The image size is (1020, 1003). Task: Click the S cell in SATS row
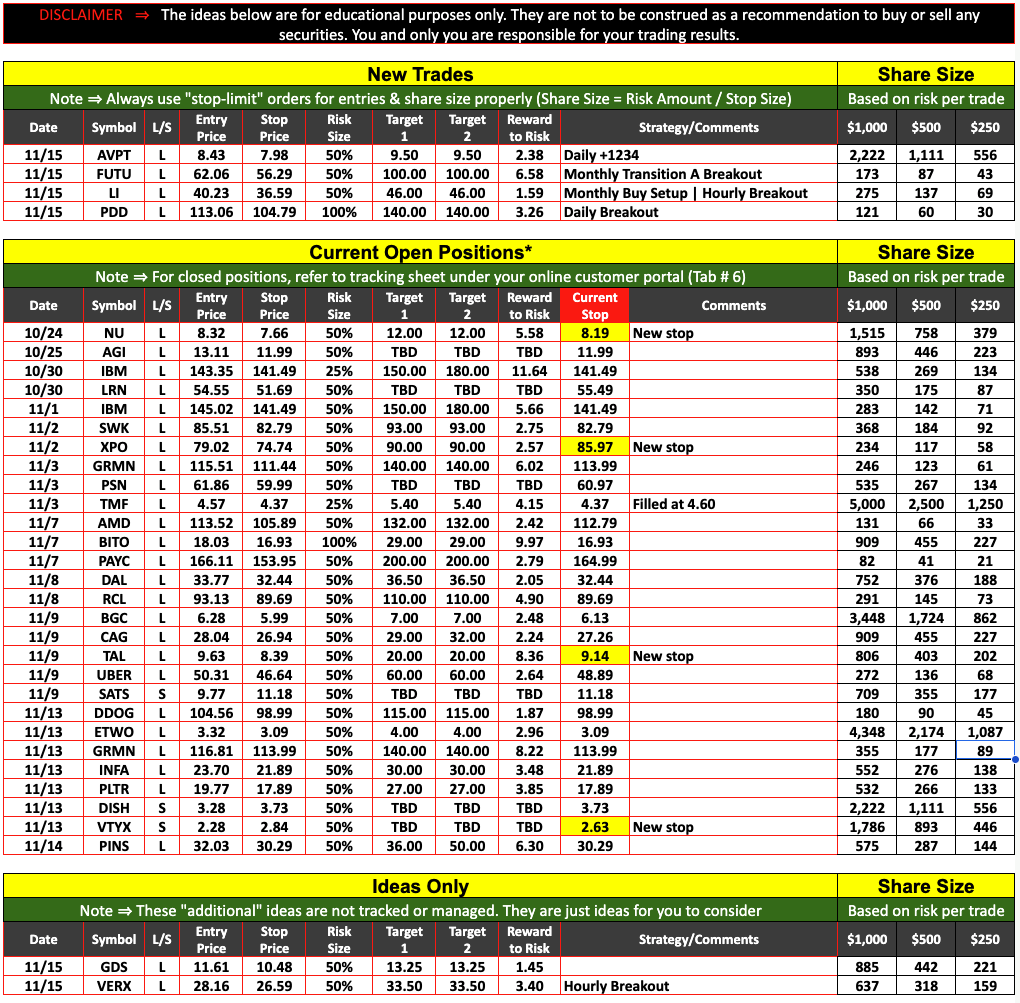[161, 694]
